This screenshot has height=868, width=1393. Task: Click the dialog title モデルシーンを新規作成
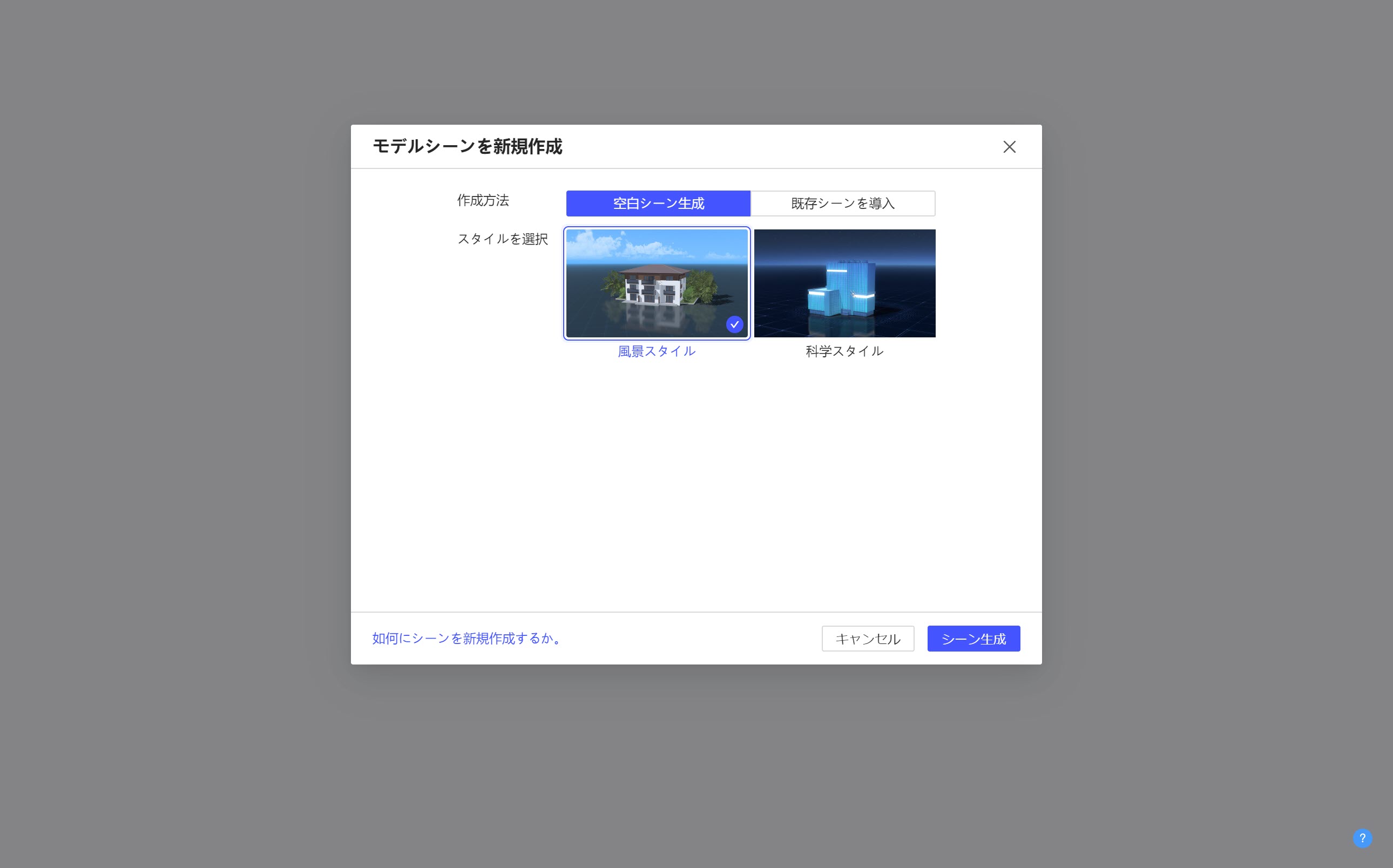click(x=468, y=147)
